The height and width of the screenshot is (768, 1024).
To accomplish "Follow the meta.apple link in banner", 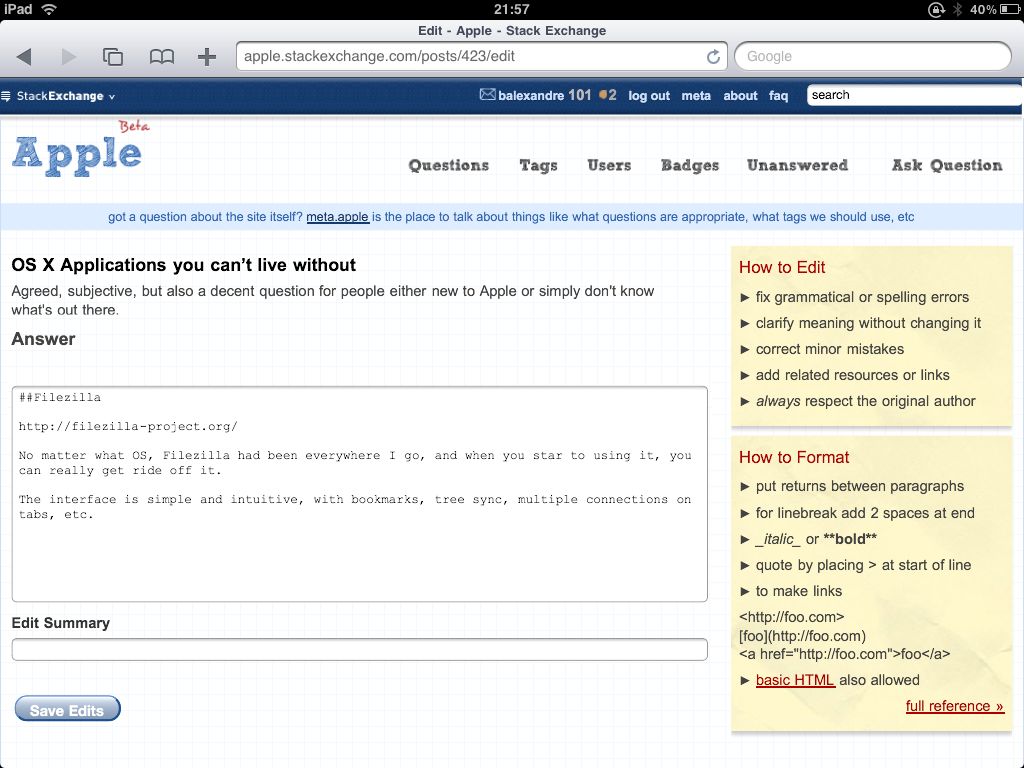I will pos(338,217).
